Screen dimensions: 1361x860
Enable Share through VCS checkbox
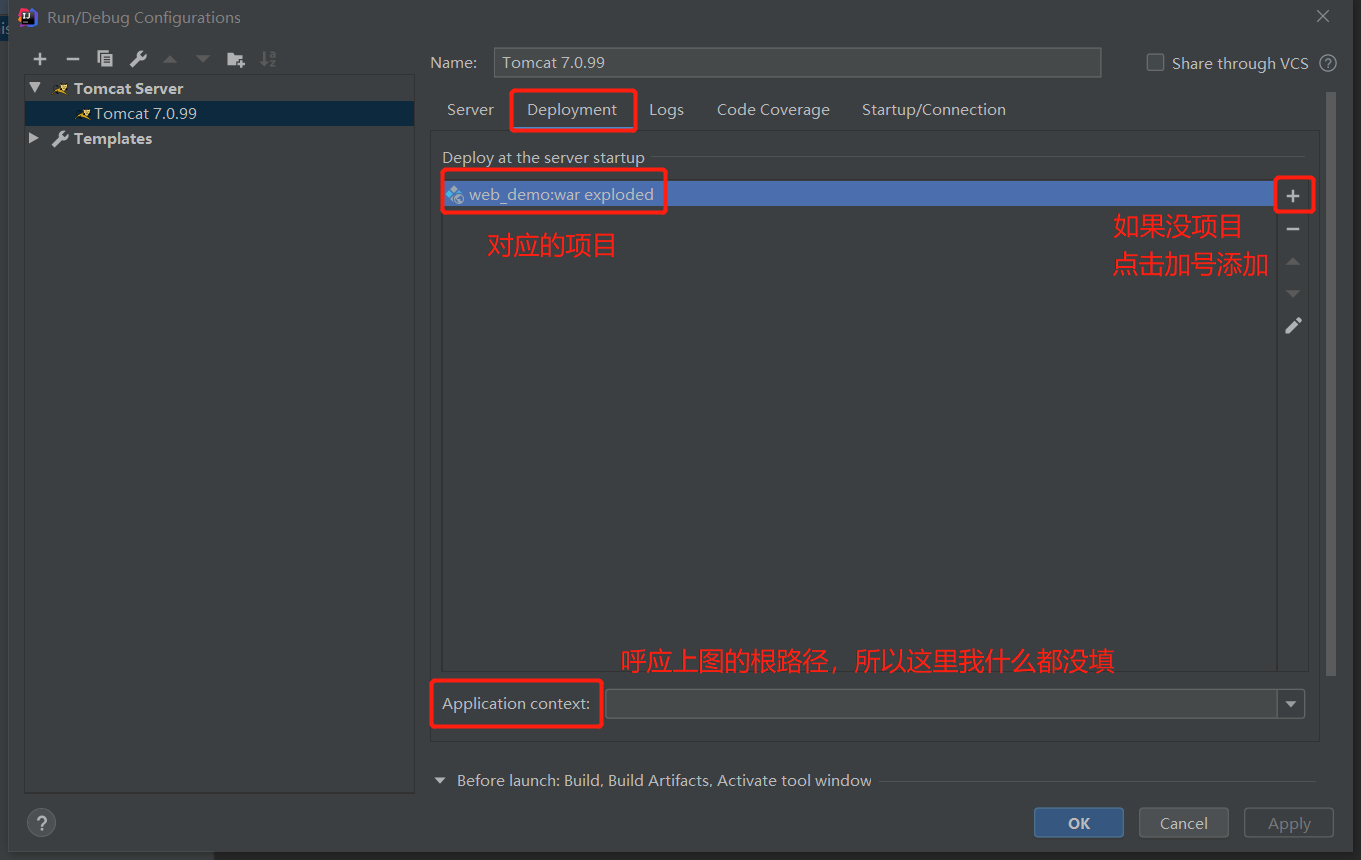[1155, 62]
